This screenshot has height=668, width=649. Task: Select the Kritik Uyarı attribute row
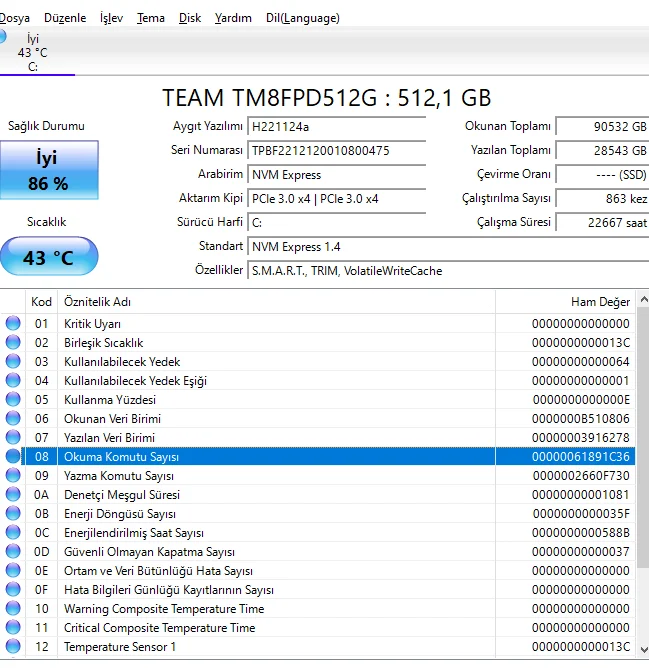(x=317, y=324)
